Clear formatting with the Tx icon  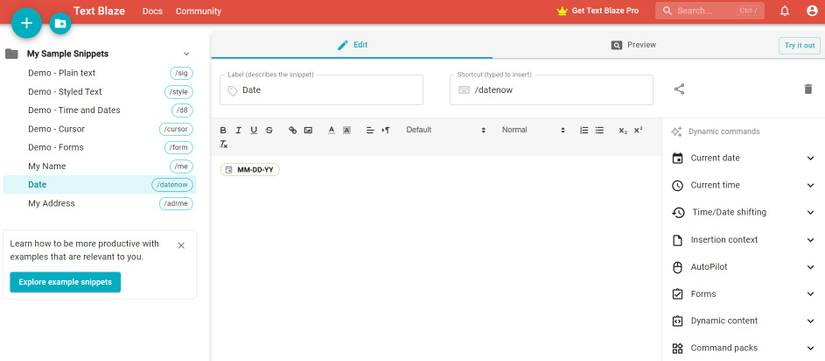click(224, 144)
